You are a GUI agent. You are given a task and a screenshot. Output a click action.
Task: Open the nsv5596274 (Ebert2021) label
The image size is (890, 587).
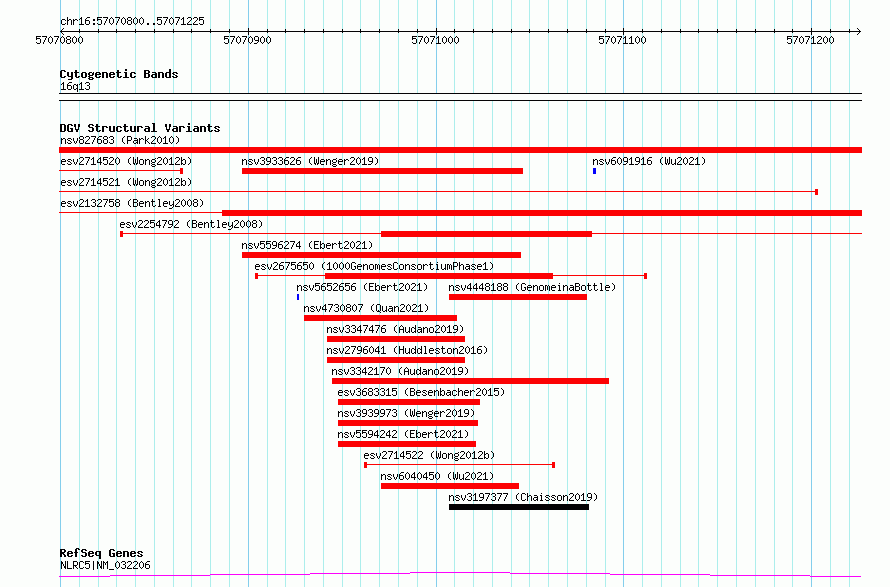(x=307, y=245)
